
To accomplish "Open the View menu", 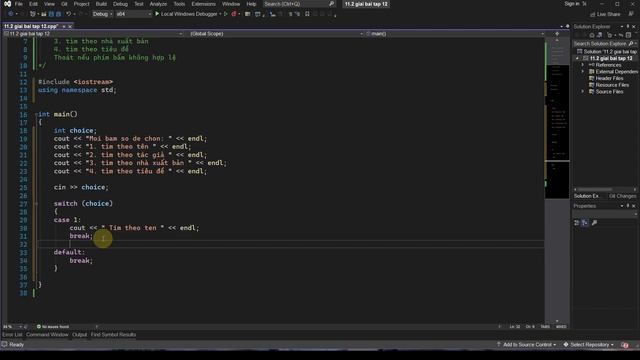I will tap(49, 4).
